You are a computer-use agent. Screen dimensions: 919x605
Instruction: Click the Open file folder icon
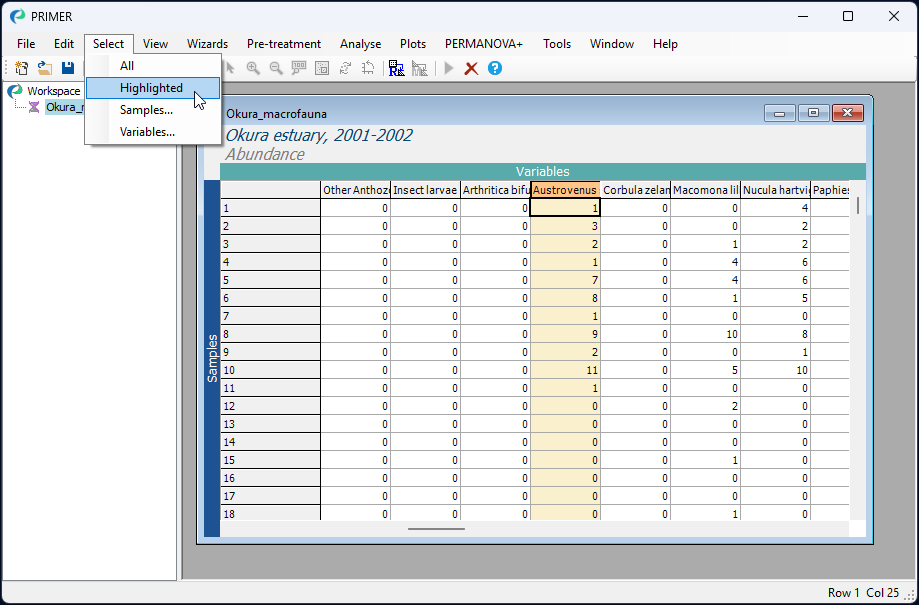click(x=45, y=68)
